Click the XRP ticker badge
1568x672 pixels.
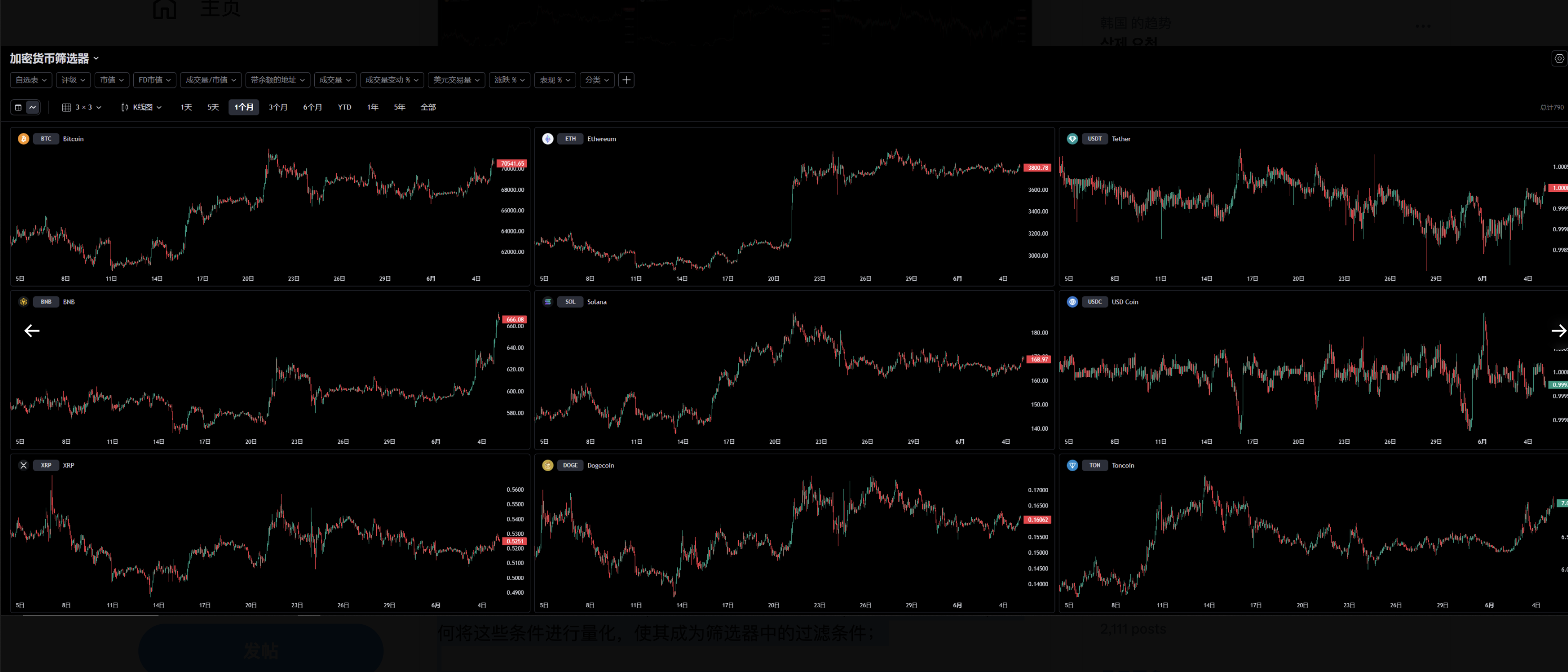[x=46, y=465]
